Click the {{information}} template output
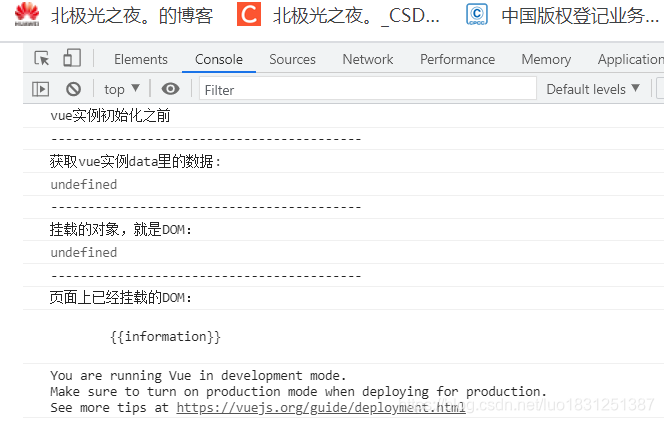The height and width of the screenshot is (423, 664). pos(165,337)
